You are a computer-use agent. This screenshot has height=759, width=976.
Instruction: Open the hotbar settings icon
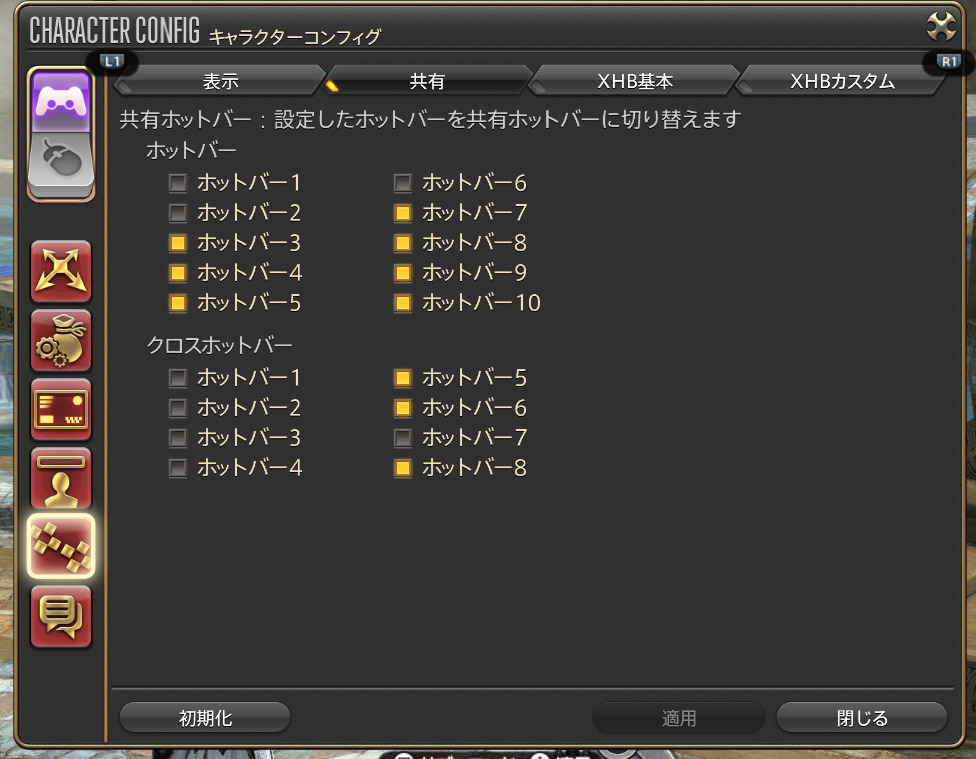(61, 547)
